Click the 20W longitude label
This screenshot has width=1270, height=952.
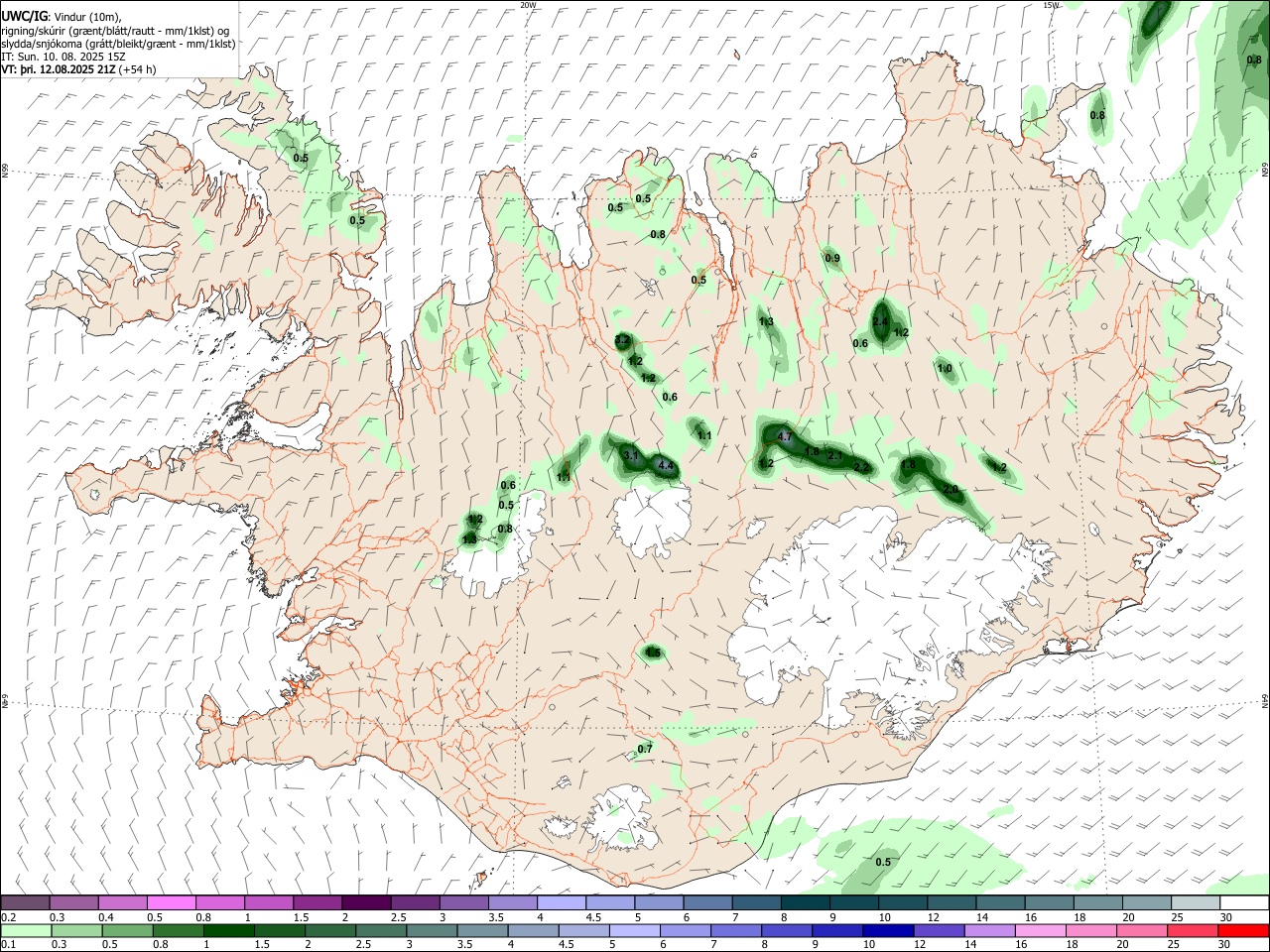[528, 5]
